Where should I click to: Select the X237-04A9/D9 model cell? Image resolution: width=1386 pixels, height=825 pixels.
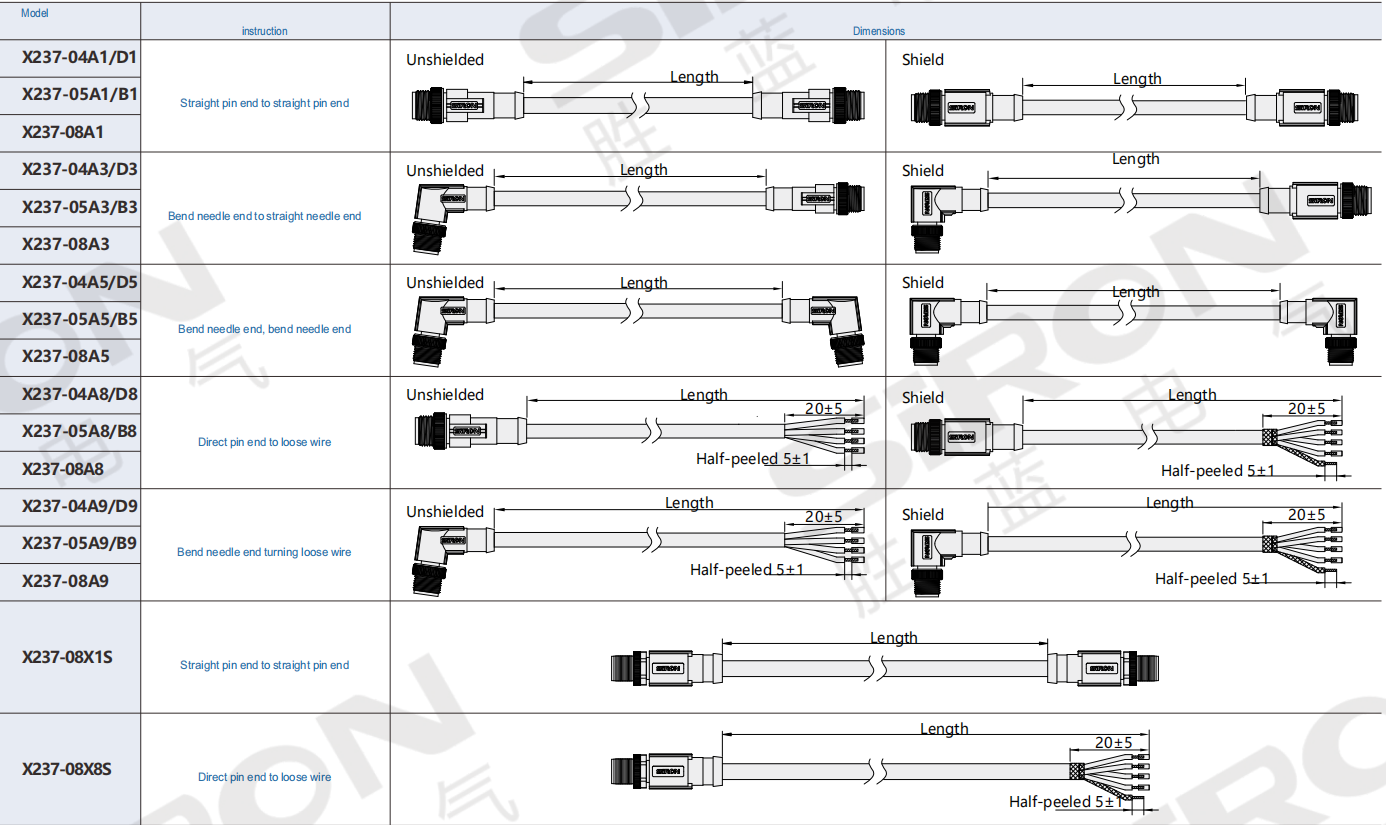(80, 506)
